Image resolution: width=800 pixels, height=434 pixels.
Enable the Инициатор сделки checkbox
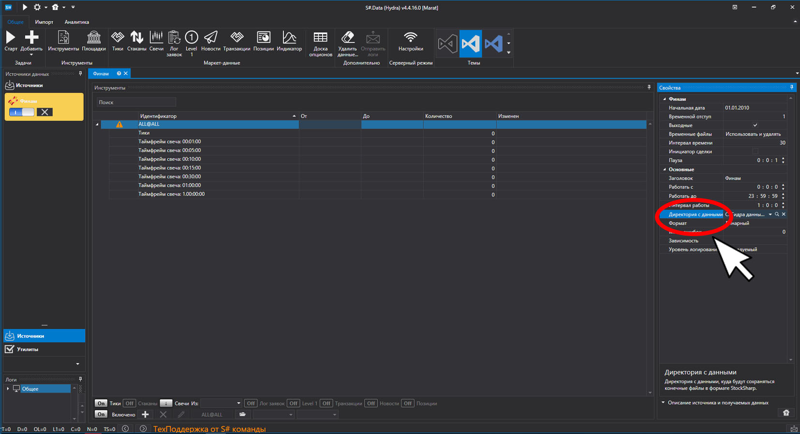pyautogui.click(x=755, y=152)
